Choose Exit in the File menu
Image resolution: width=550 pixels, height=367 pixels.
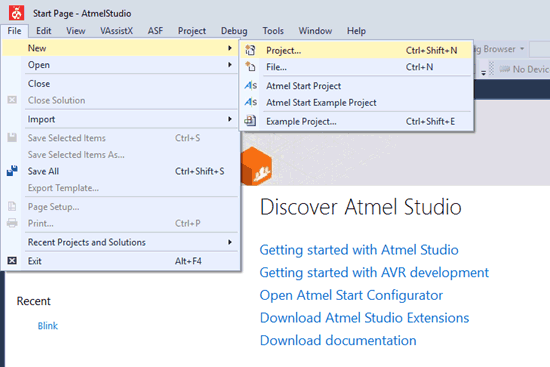[120, 261]
